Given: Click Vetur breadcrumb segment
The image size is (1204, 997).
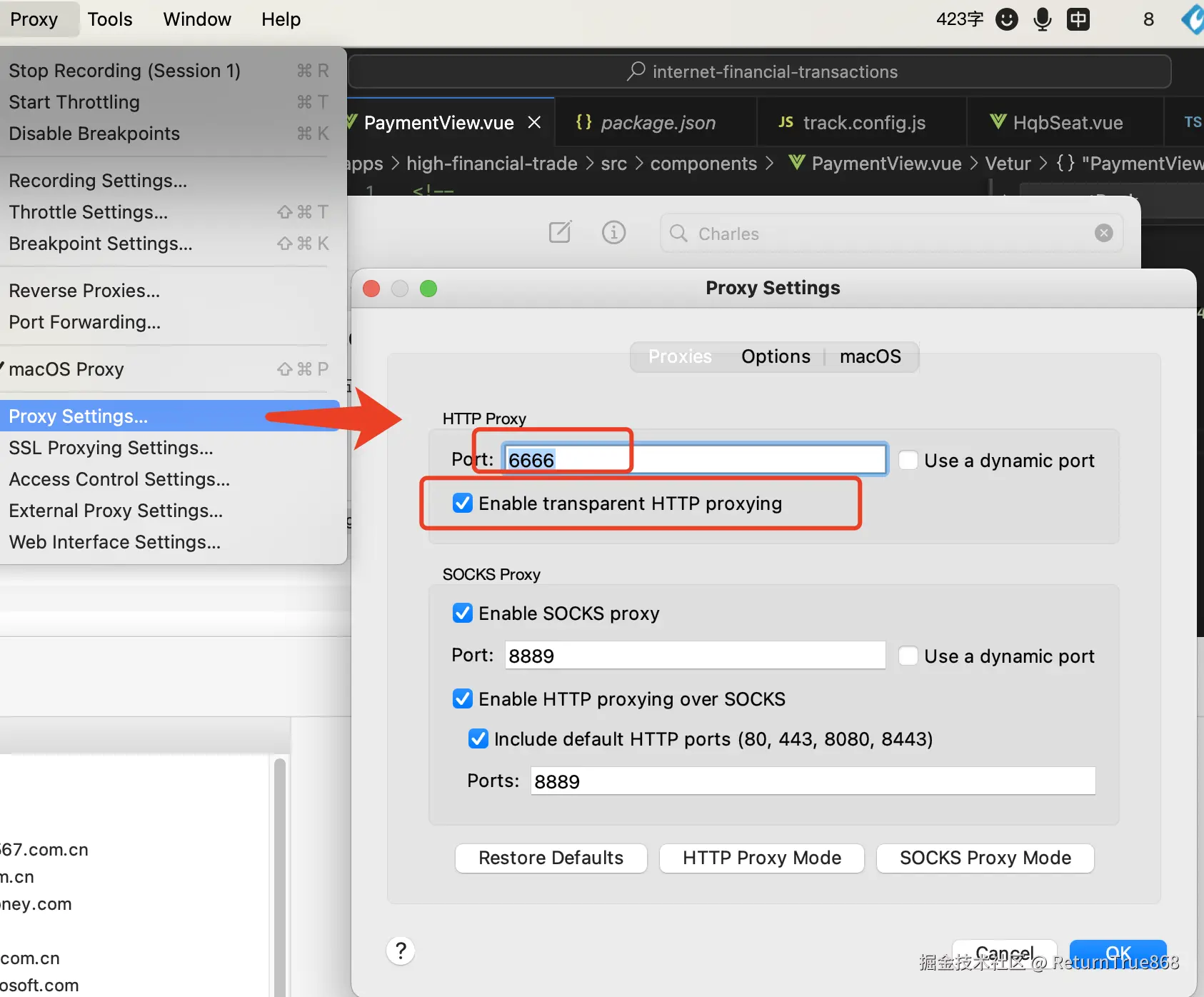Looking at the screenshot, I should [x=1008, y=164].
